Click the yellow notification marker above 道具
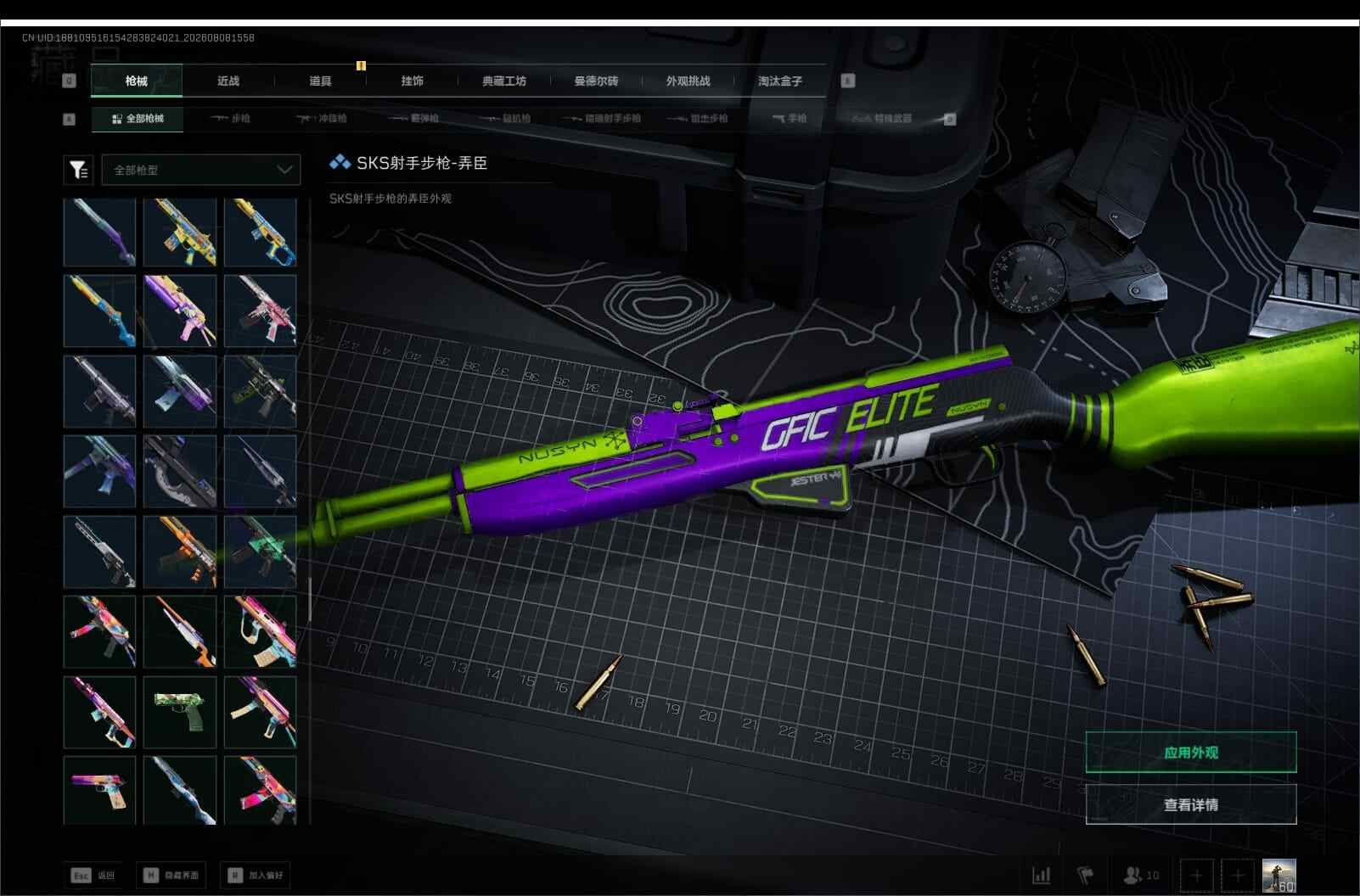 pos(361,65)
